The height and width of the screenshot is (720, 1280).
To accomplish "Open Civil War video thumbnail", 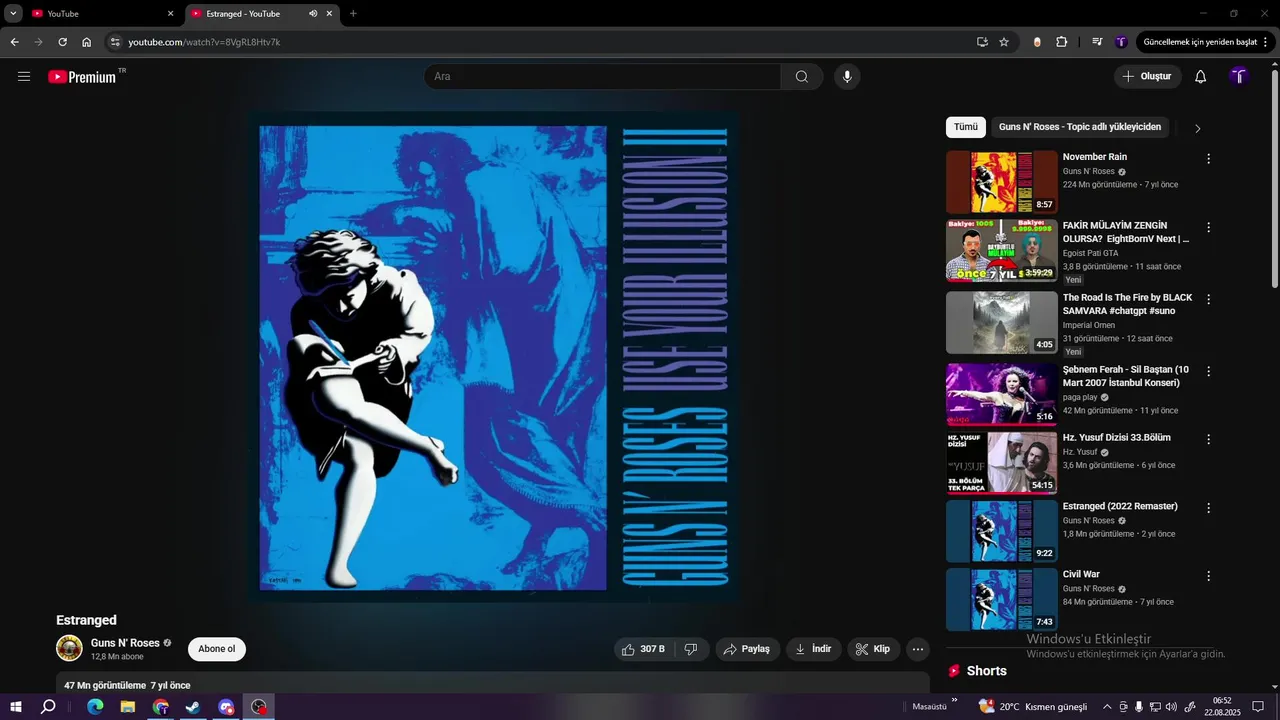I will [1002, 599].
